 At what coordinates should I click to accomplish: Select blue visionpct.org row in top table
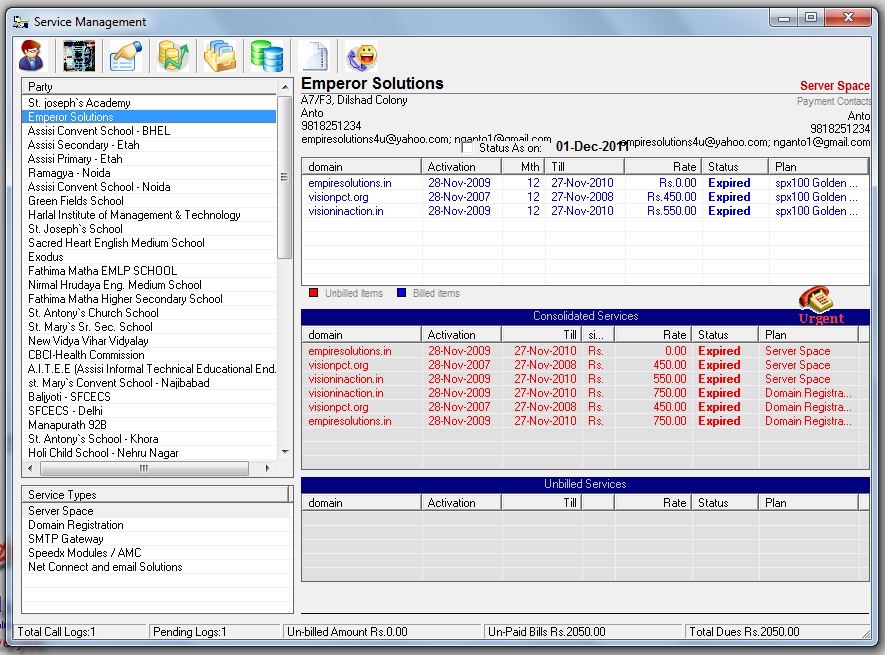click(585, 197)
